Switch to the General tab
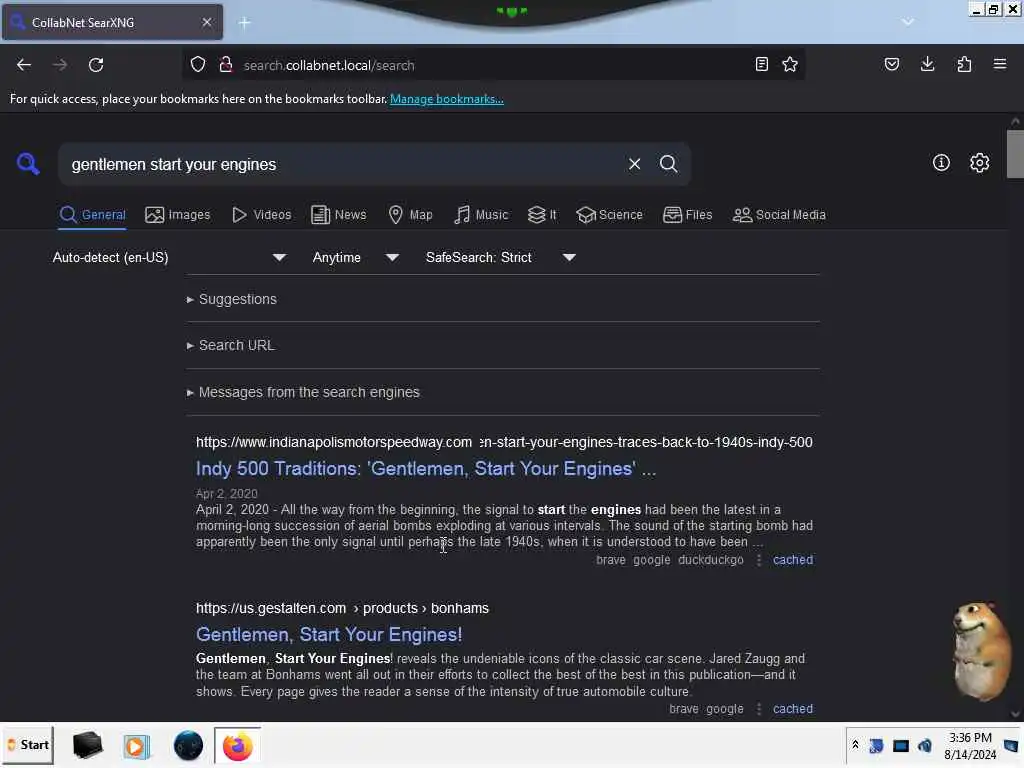 click(93, 215)
